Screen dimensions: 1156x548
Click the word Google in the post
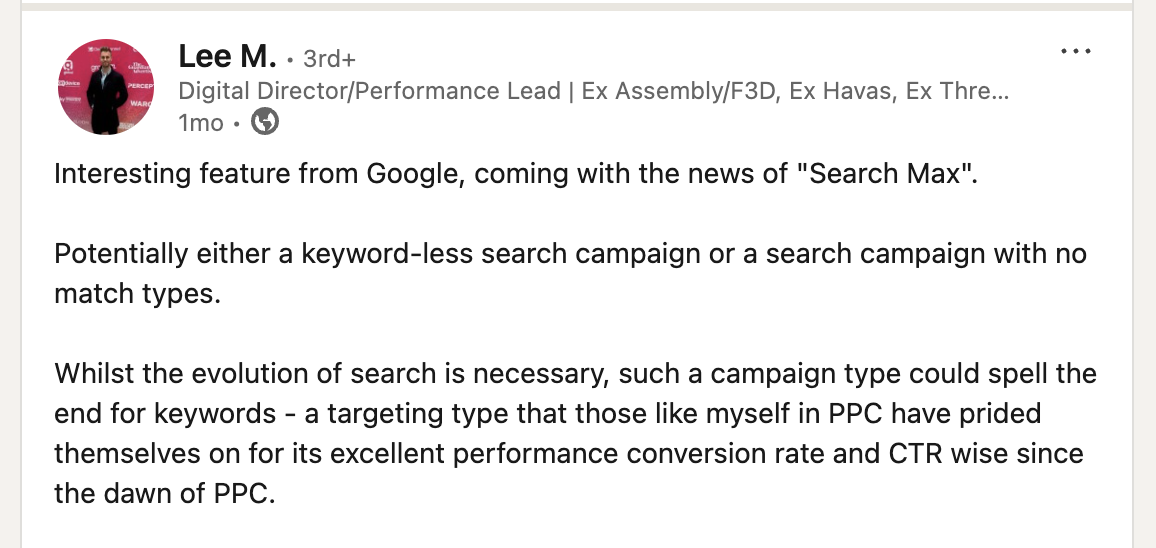coord(415,176)
